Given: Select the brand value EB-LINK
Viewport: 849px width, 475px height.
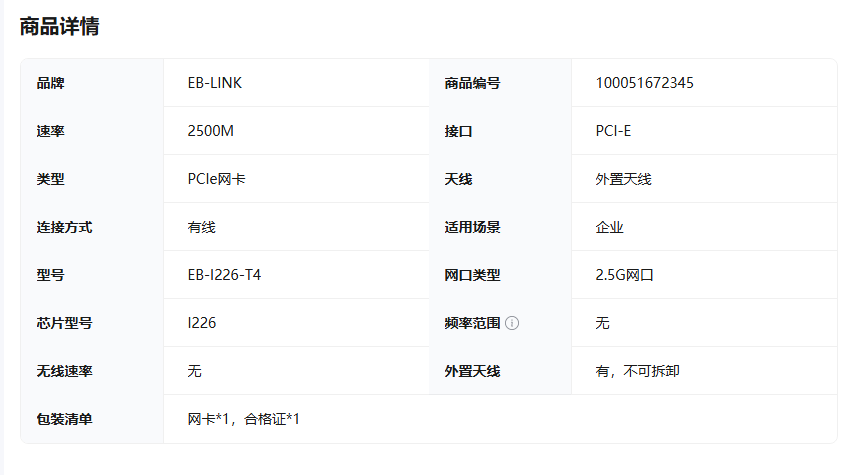Looking at the screenshot, I should coord(214,83).
